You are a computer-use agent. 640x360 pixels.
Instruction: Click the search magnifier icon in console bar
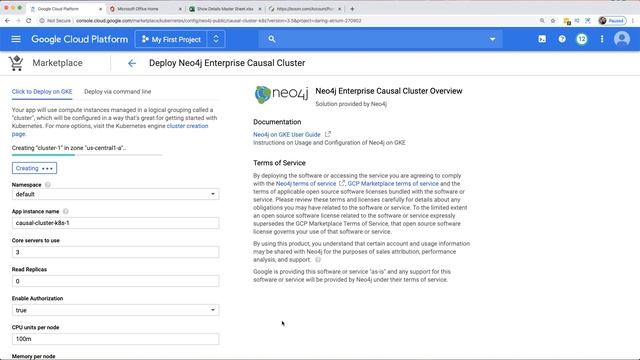tap(272, 39)
